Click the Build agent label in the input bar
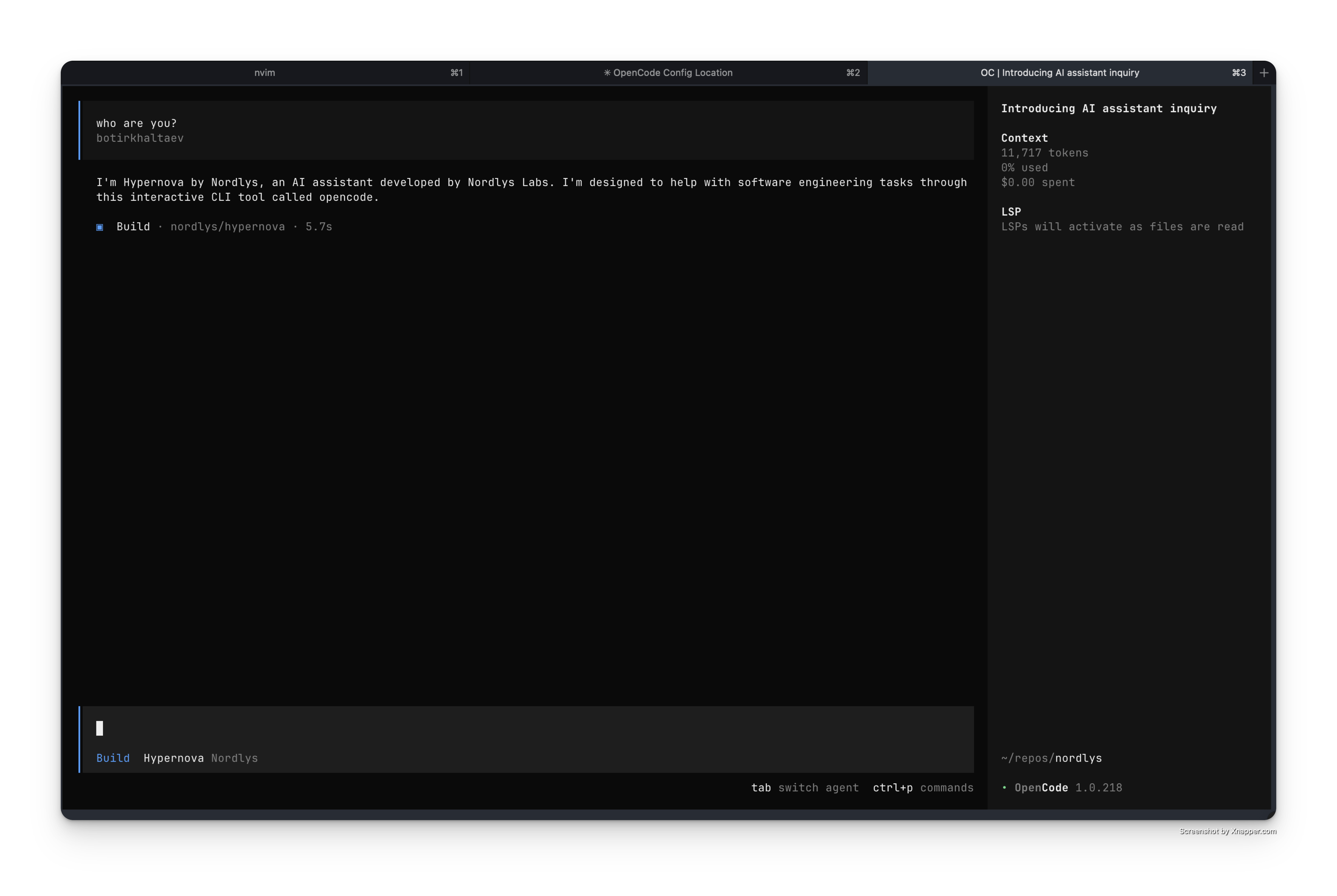Image resolution: width=1337 pixels, height=896 pixels. [x=113, y=758]
